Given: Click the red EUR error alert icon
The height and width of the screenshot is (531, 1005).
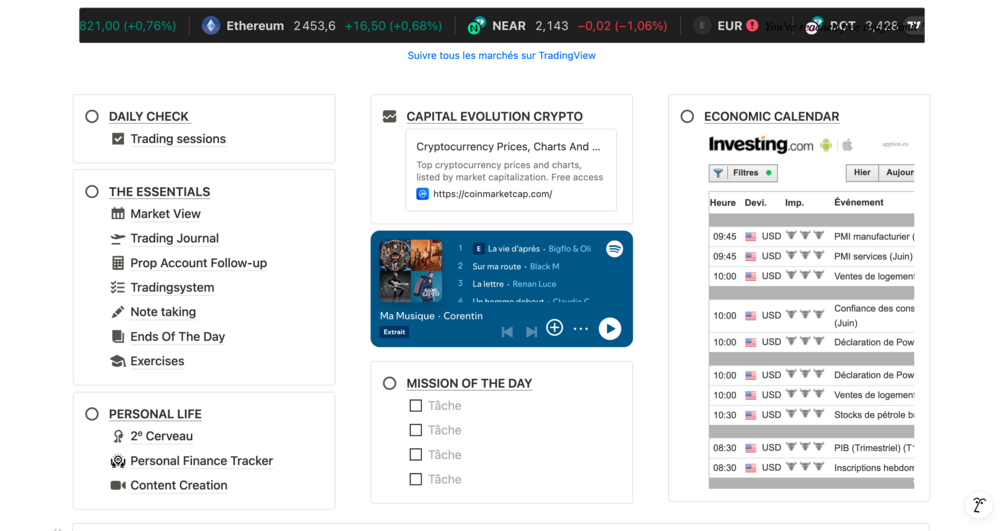Looking at the screenshot, I should pos(752,26).
